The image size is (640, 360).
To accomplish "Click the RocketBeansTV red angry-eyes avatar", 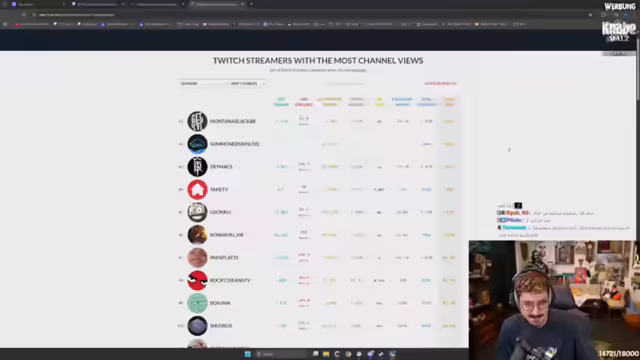I will 197,280.
